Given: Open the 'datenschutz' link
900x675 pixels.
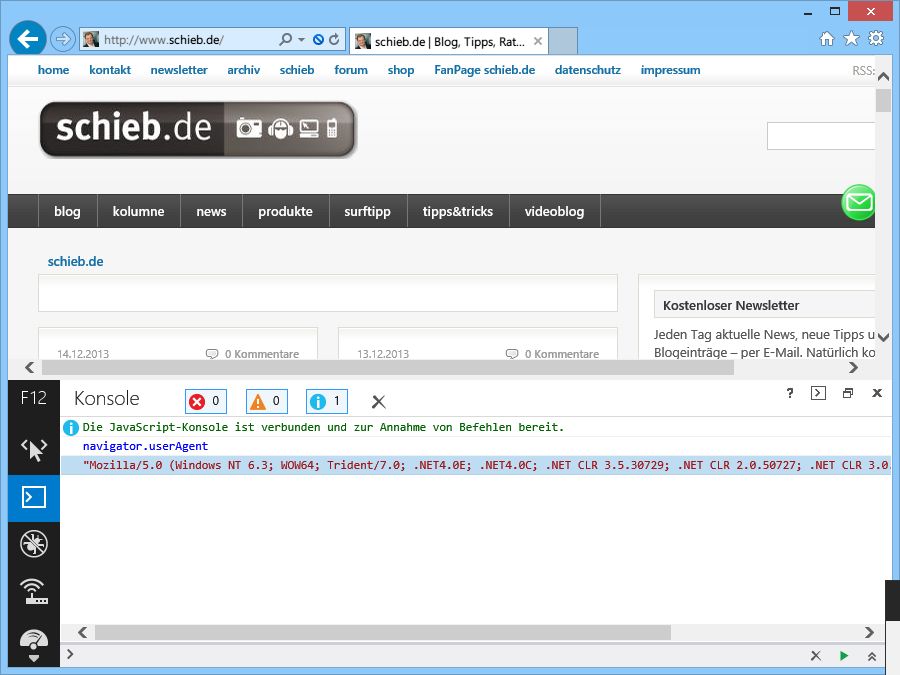Looking at the screenshot, I should point(588,70).
